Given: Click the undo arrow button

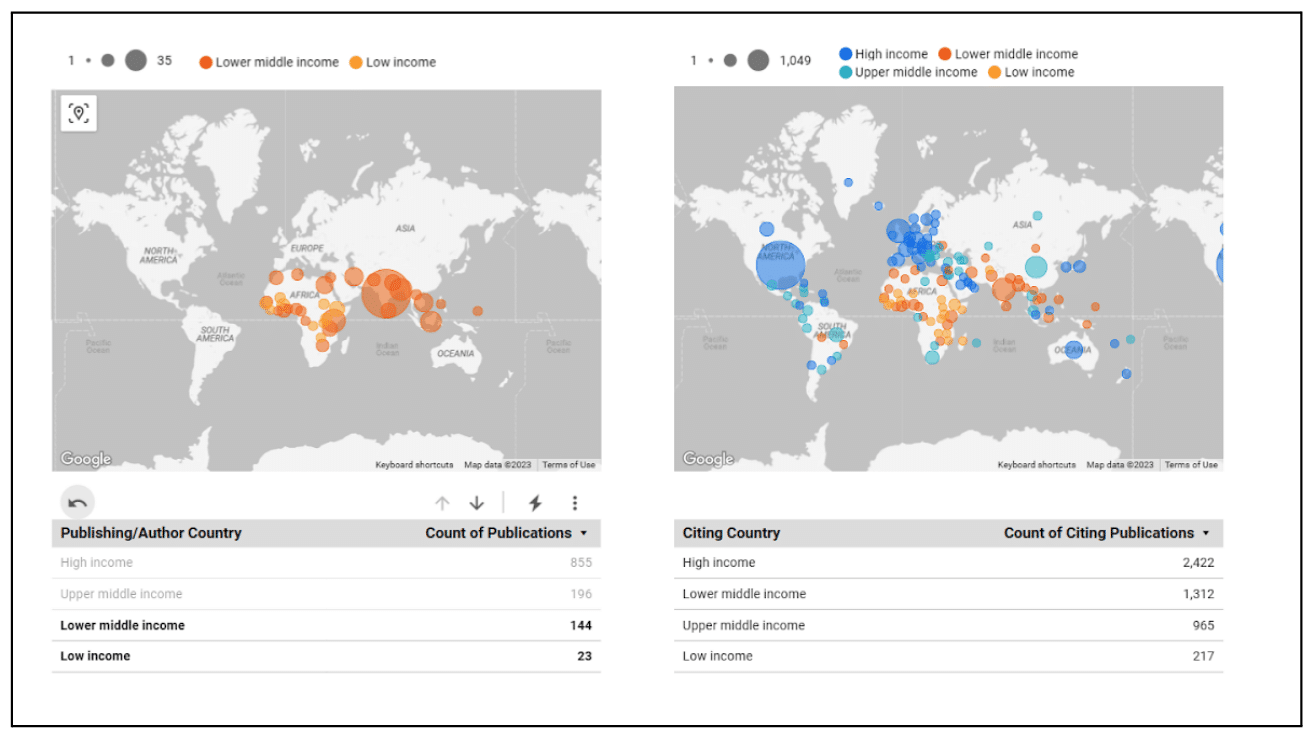Looking at the screenshot, I should coord(78,503).
